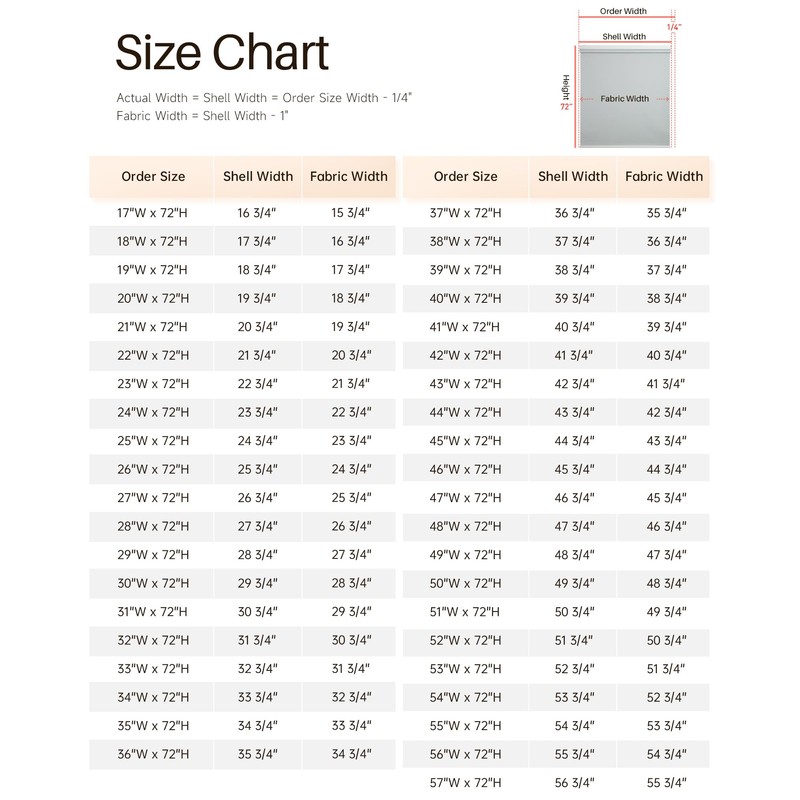Select the 45"W x 72"H order size cell

[466, 441]
